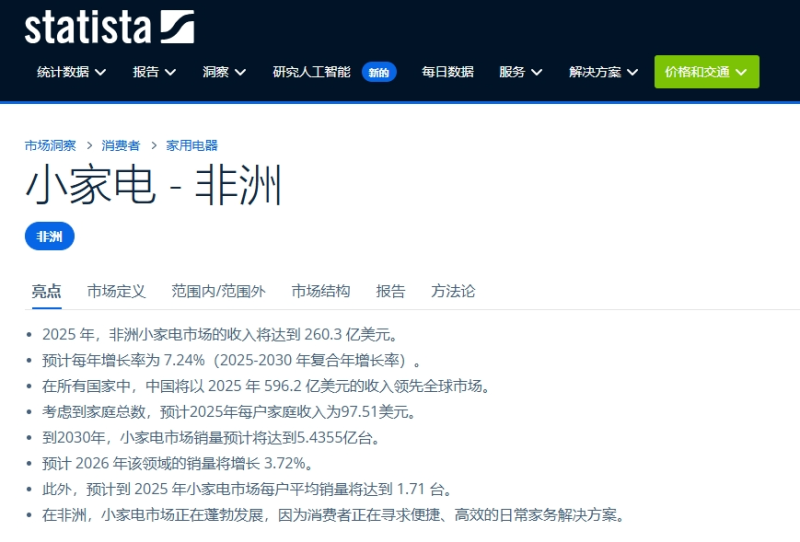800x542 pixels.
Task: Open the 方法论 tab
Action: click(453, 291)
